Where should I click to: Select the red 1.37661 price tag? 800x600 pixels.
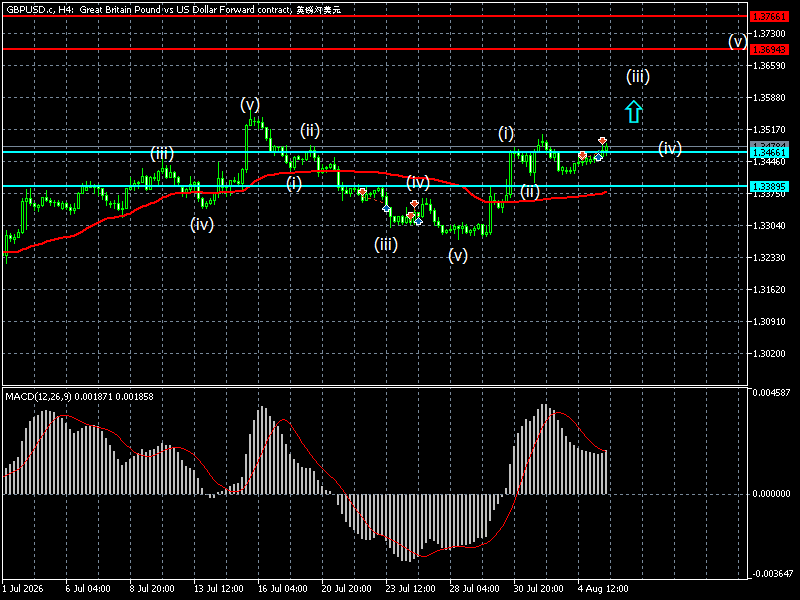pos(769,17)
